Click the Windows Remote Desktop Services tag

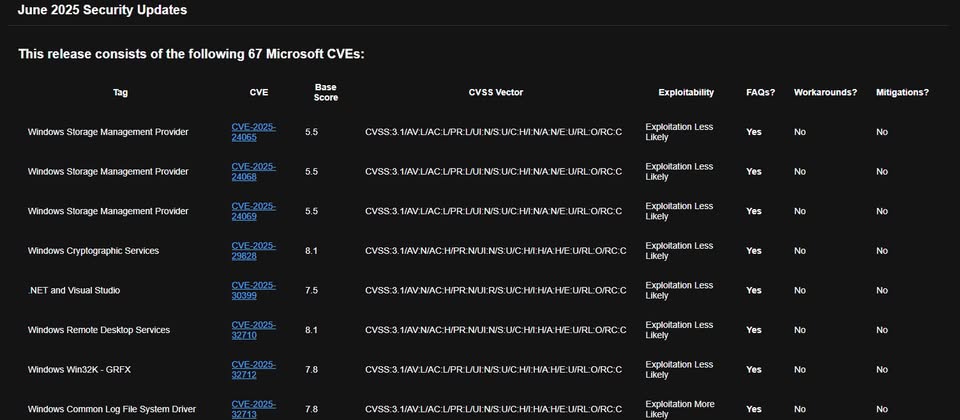click(99, 330)
